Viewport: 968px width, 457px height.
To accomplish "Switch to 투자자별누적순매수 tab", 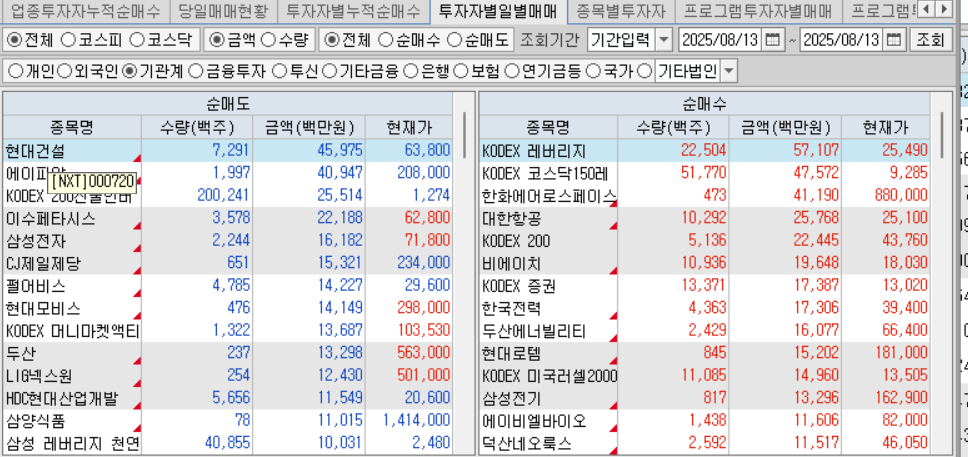I will click(x=354, y=10).
